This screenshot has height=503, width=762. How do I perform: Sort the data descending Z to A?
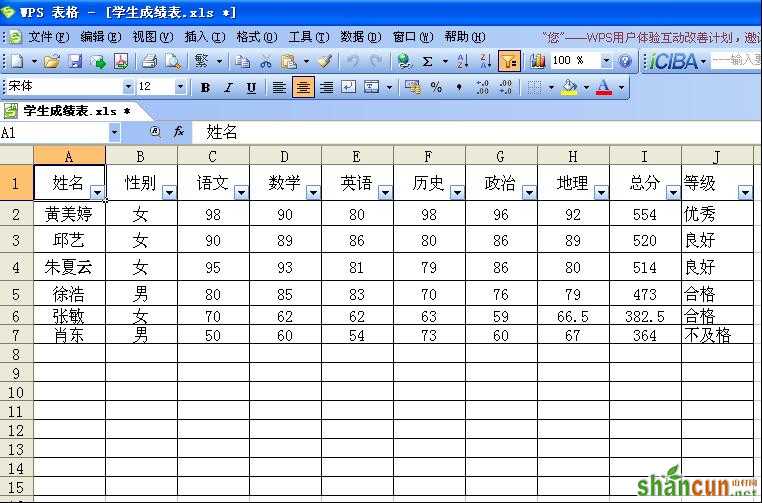(x=485, y=61)
